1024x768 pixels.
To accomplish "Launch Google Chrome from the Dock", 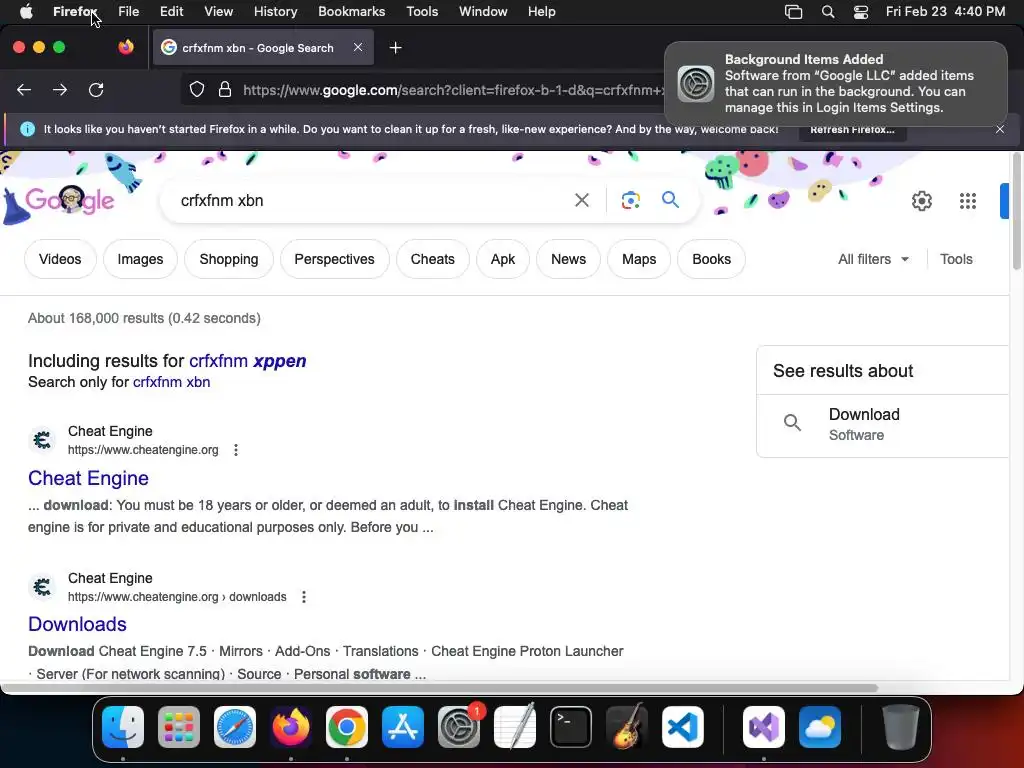I will pyautogui.click(x=347, y=727).
